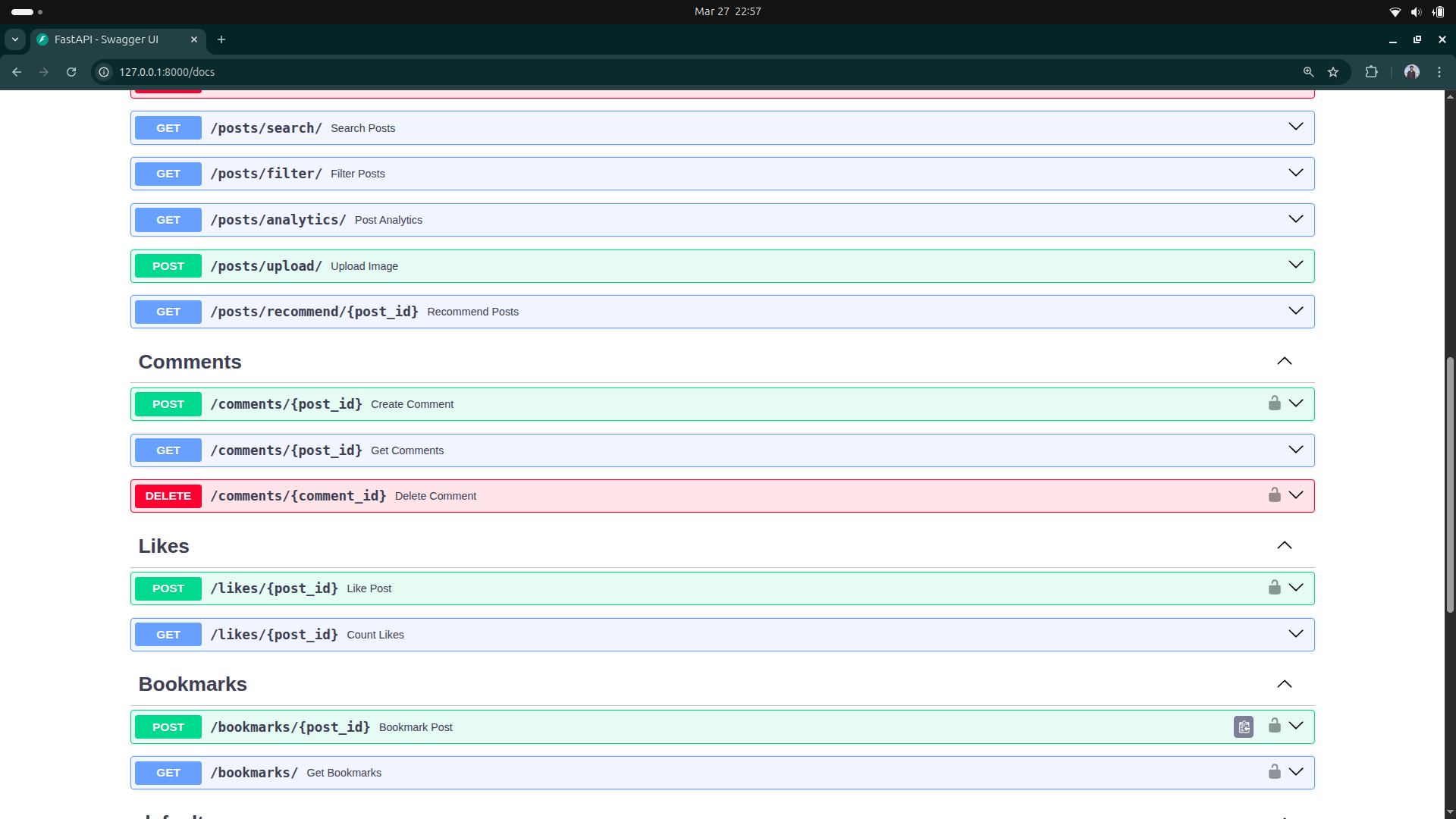Expand the Post Analytics endpoint chevron
The image size is (1456, 819).
[x=1295, y=219]
